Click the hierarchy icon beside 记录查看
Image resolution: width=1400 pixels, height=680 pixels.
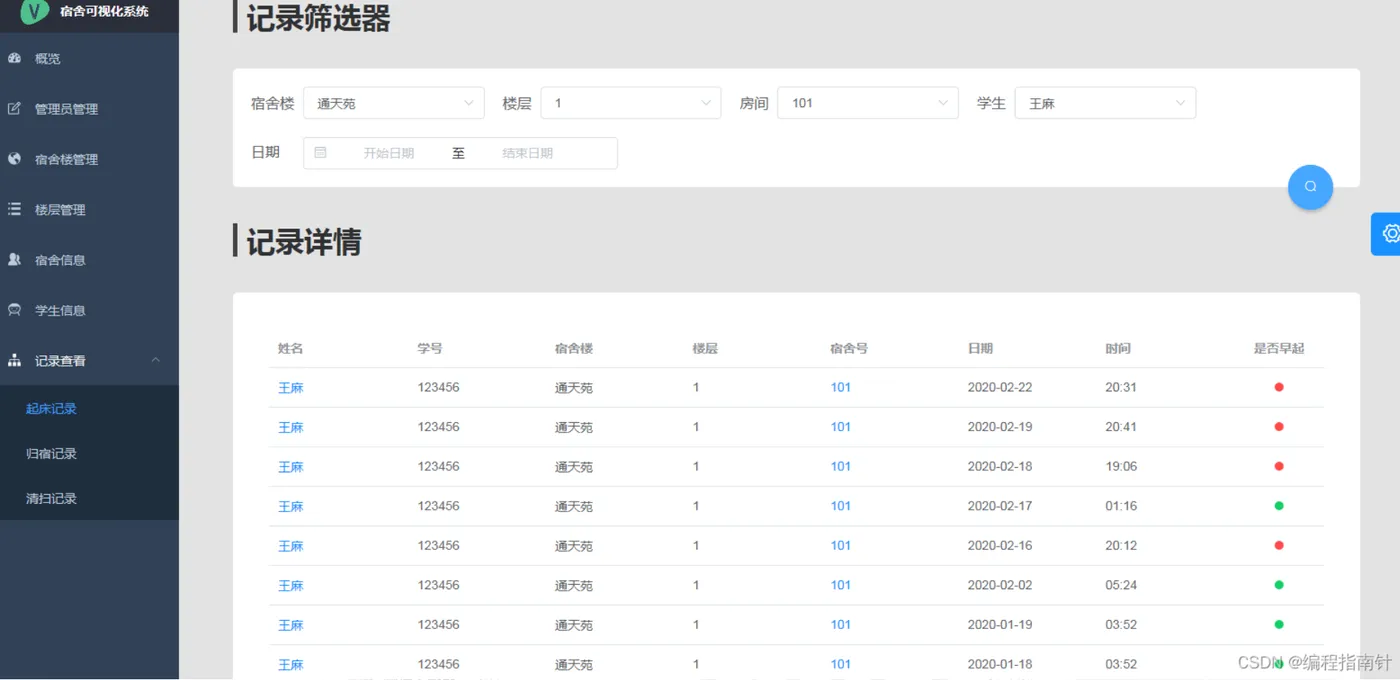click(14, 360)
